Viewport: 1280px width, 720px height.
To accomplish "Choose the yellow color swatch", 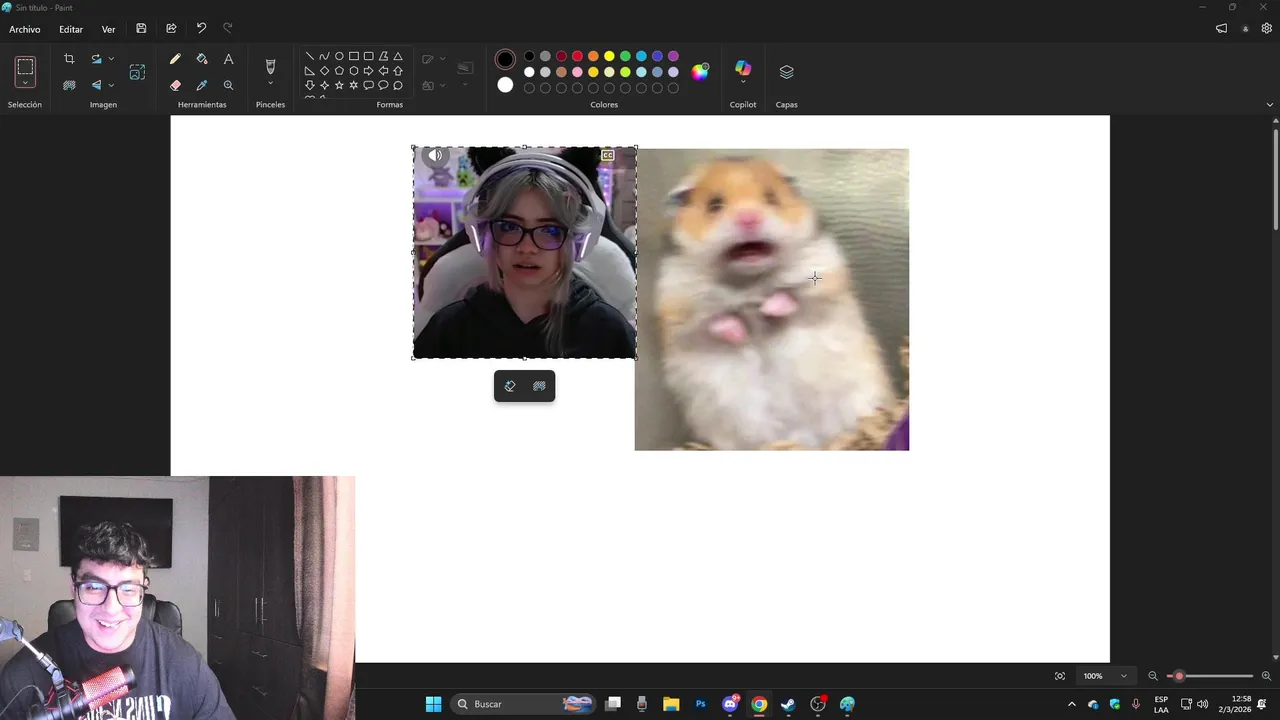I will tap(609, 56).
